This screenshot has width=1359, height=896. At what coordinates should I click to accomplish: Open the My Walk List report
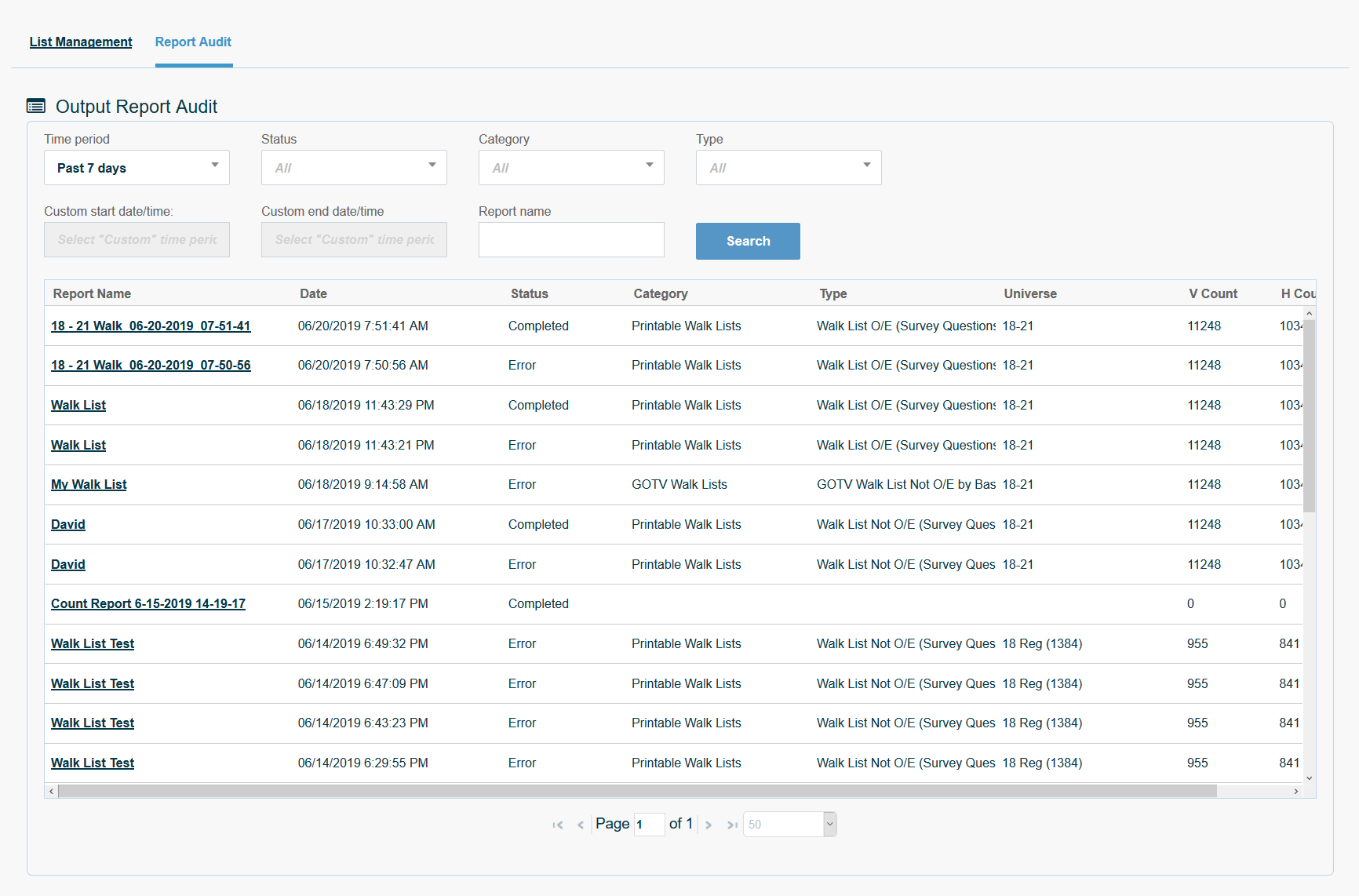88,484
